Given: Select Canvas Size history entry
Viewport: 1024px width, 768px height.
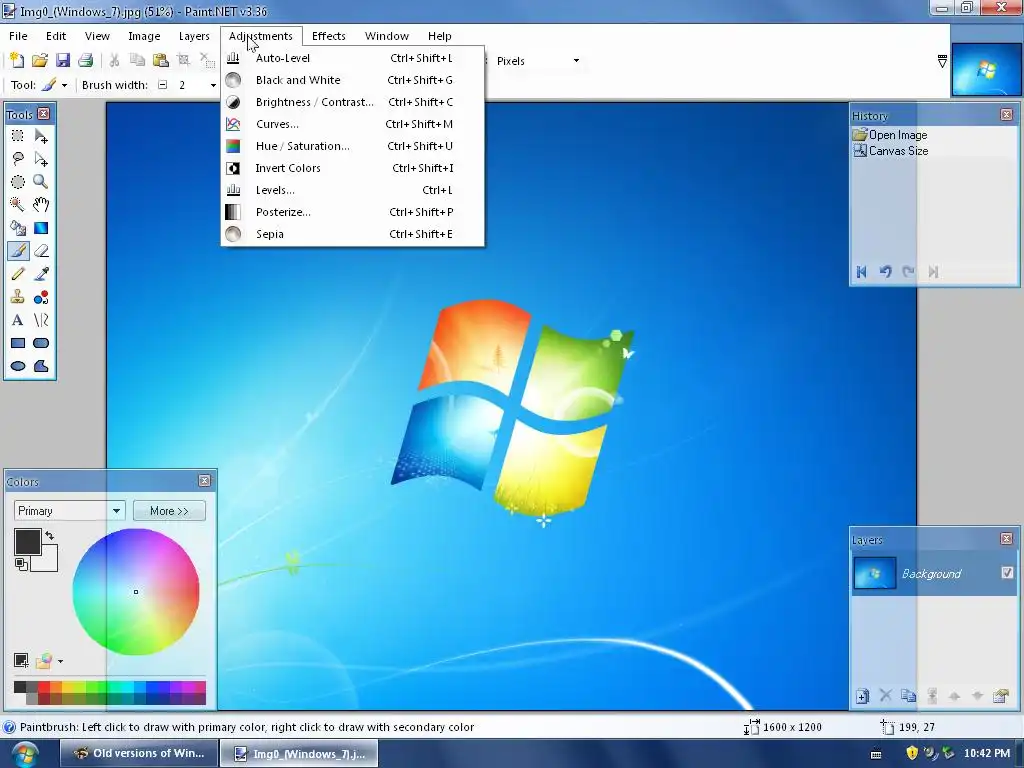Looking at the screenshot, I should 891,151.
